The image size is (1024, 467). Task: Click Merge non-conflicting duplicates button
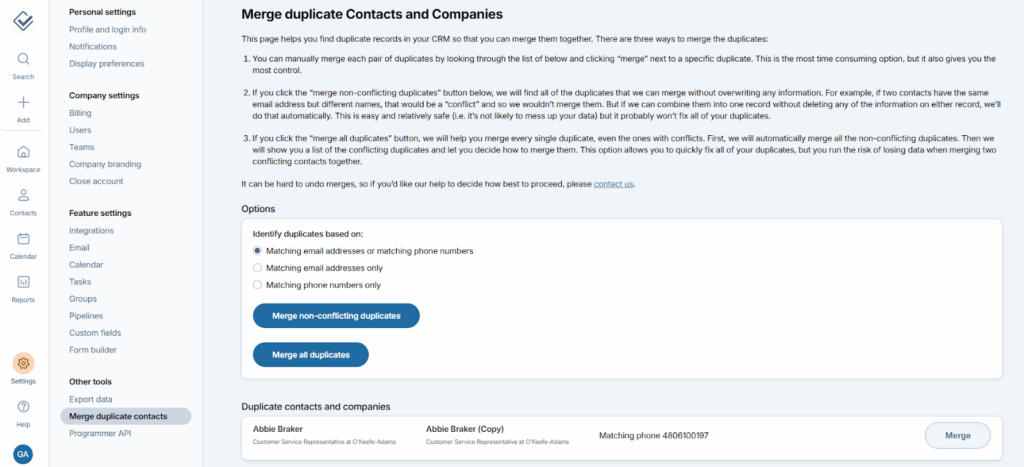point(336,316)
